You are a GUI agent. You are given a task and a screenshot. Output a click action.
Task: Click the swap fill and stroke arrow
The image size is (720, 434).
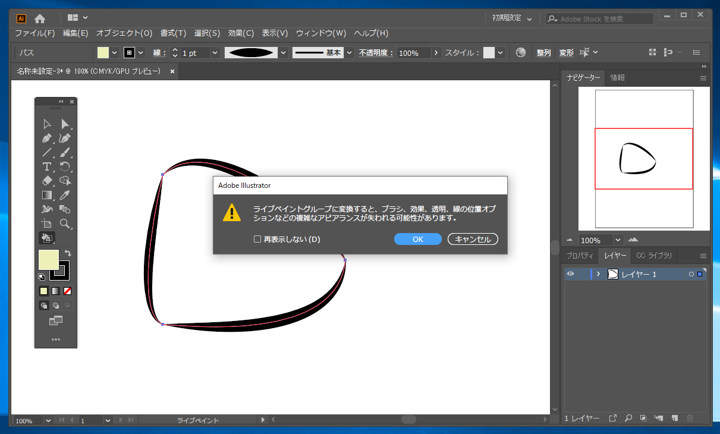pos(68,254)
